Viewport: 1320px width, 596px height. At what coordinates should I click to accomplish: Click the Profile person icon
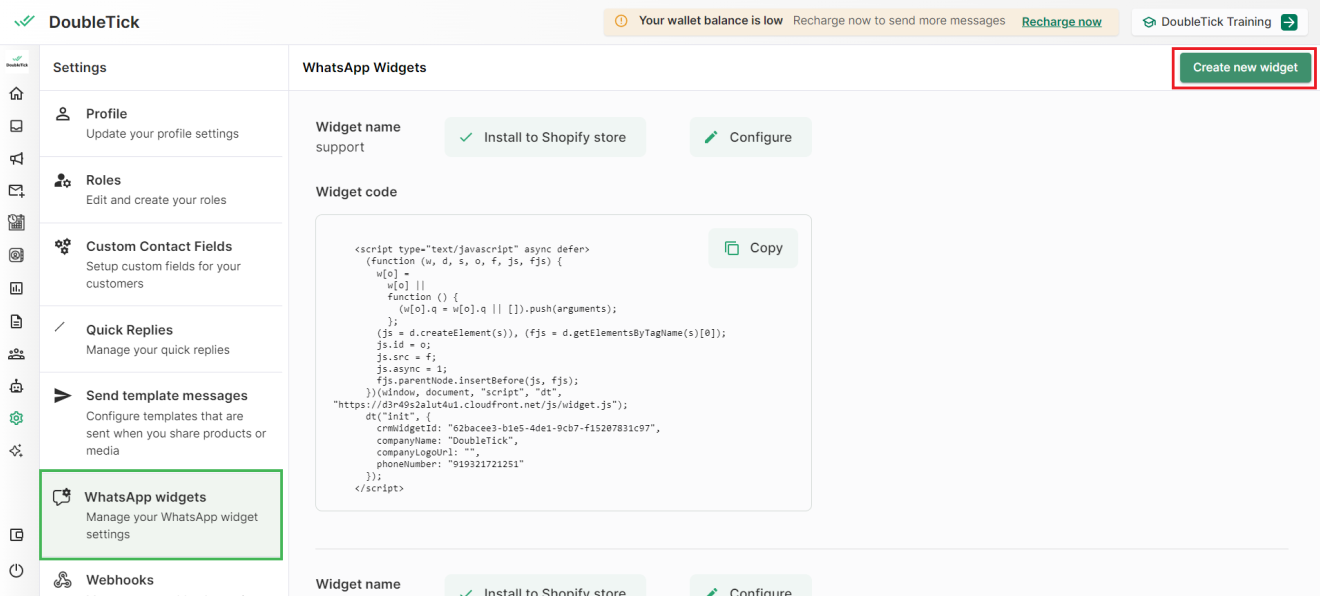click(x=62, y=114)
